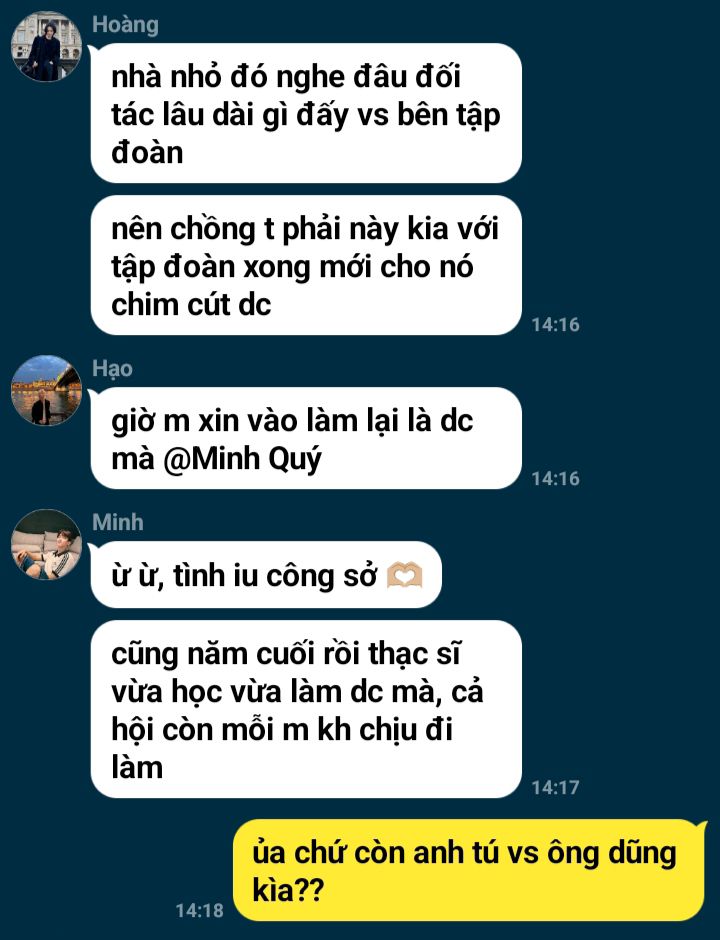Open Hạo's profile avatar
Image resolution: width=720 pixels, height=940 pixels.
pos(46,390)
